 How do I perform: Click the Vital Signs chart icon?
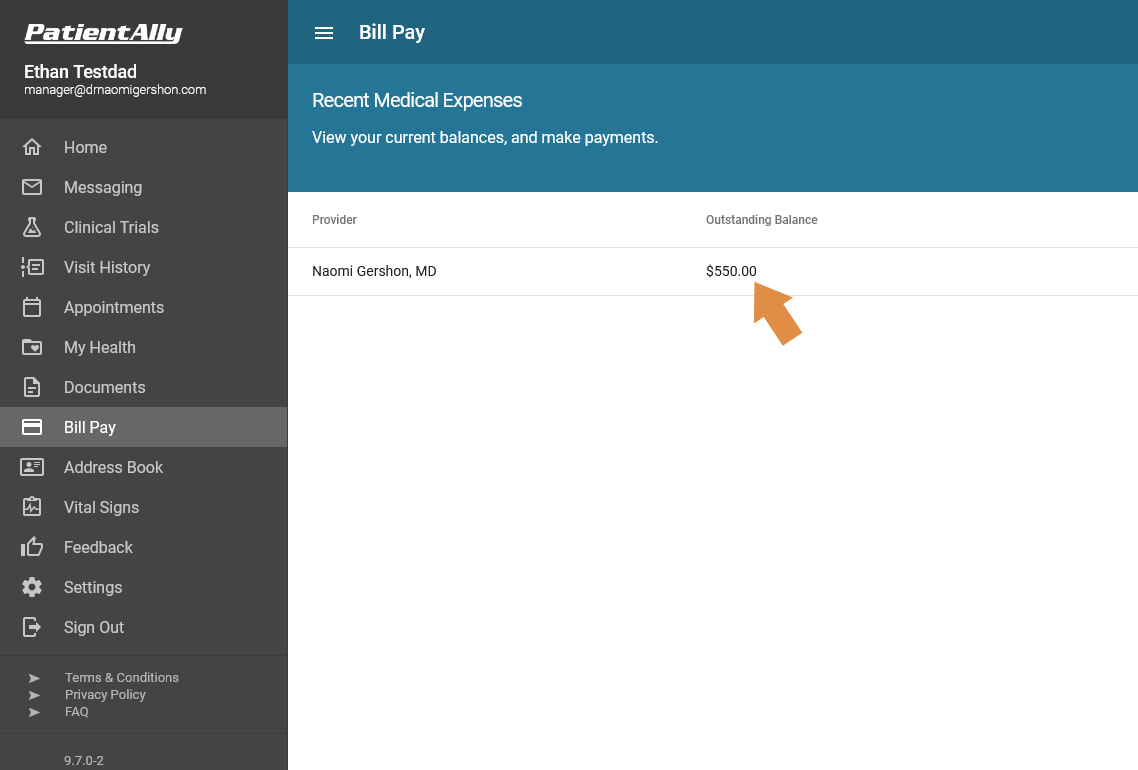coord(31,507)
